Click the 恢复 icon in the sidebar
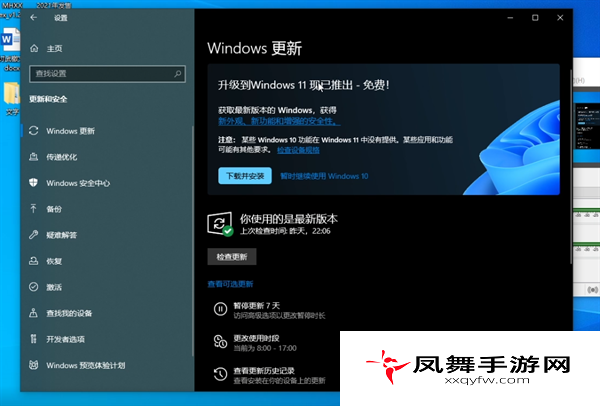The width and height of the screenshot is (600, 406). click(x=34, y=261)
